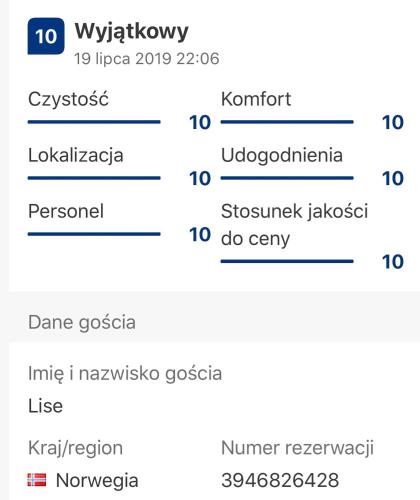The image size is (420, 500).
Task: Click the Komfort score value 10
Action: (393, 122)
